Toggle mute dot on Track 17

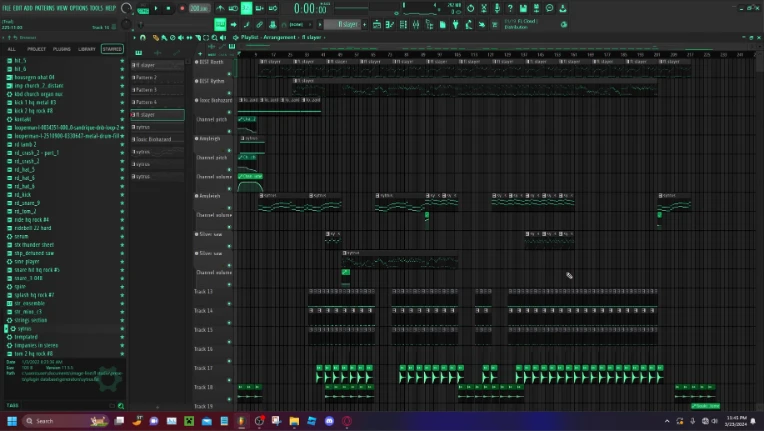click(229, 380)
